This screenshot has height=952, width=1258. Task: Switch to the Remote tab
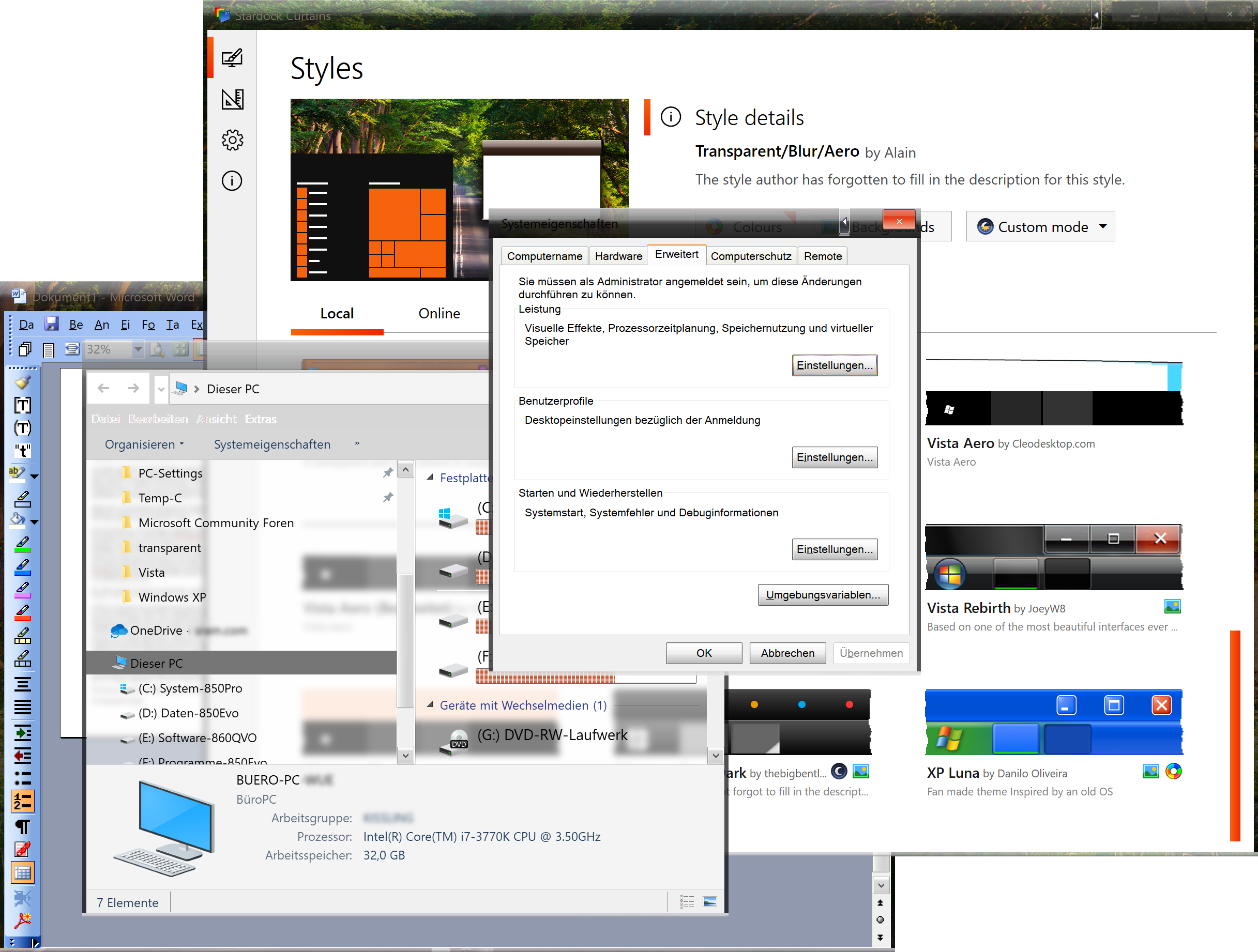coord(823,256)
